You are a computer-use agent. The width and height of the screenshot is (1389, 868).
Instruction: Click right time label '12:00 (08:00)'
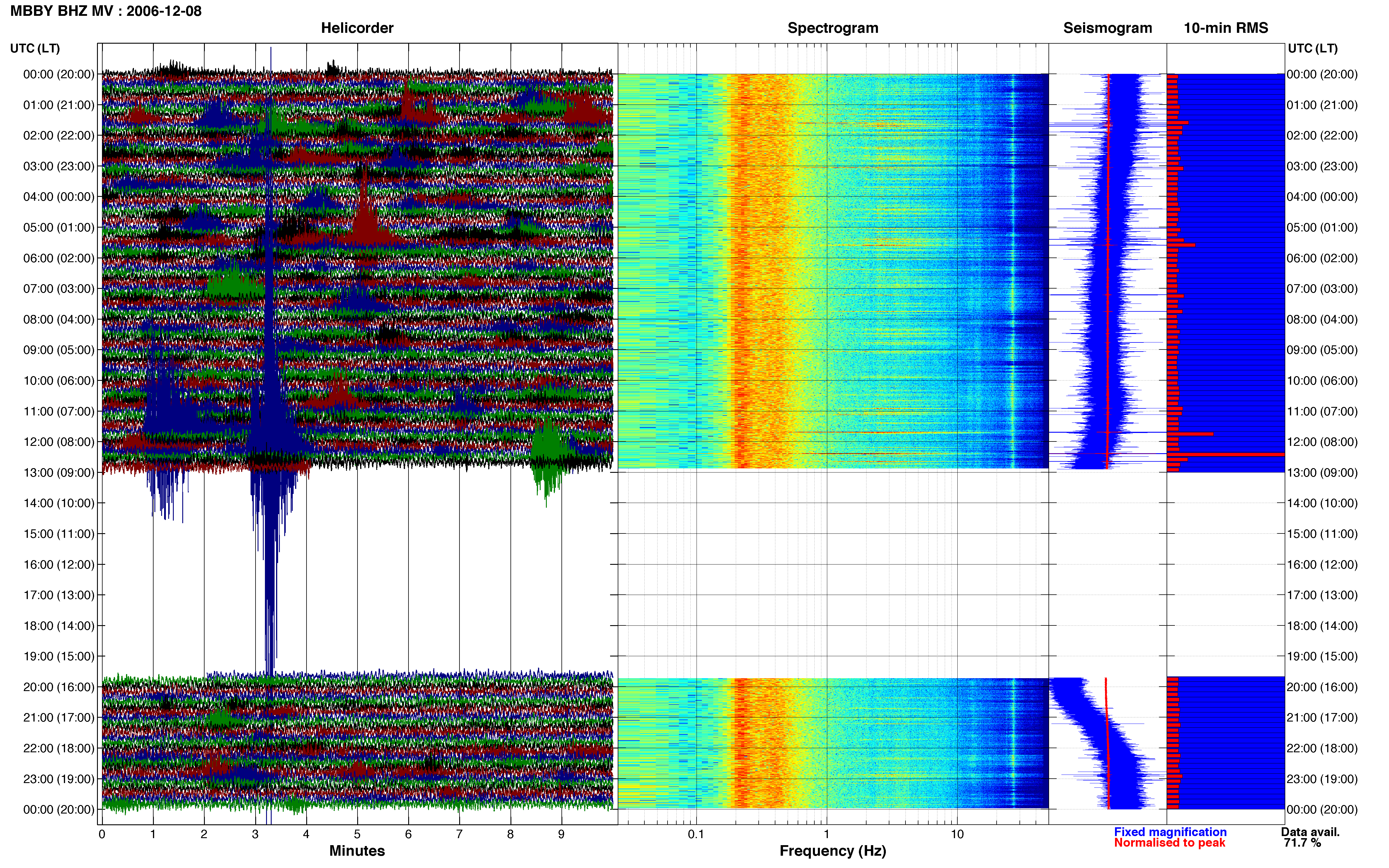click(1322, 442)
